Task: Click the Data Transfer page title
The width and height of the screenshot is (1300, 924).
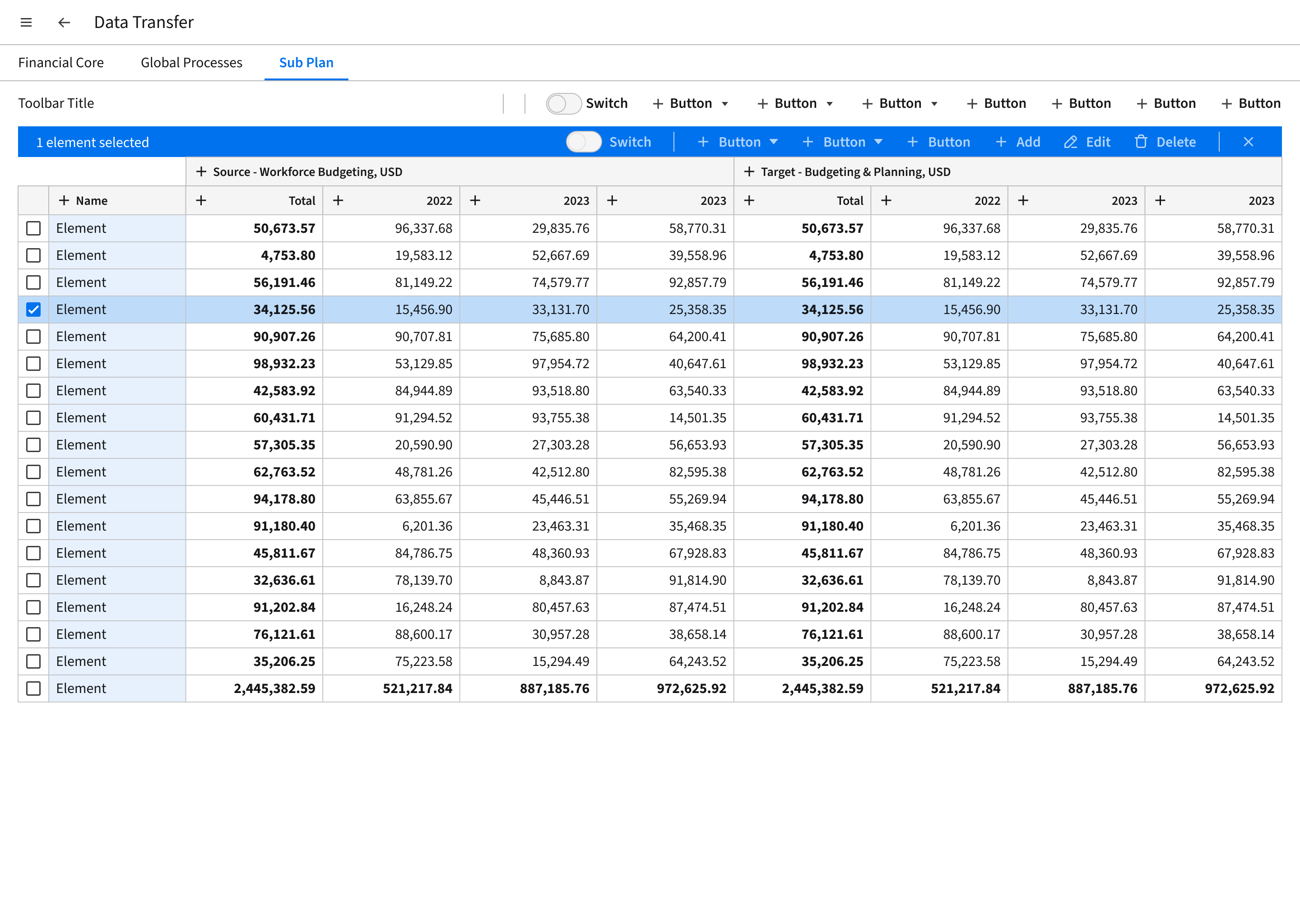Action: (x=144, y=22)
